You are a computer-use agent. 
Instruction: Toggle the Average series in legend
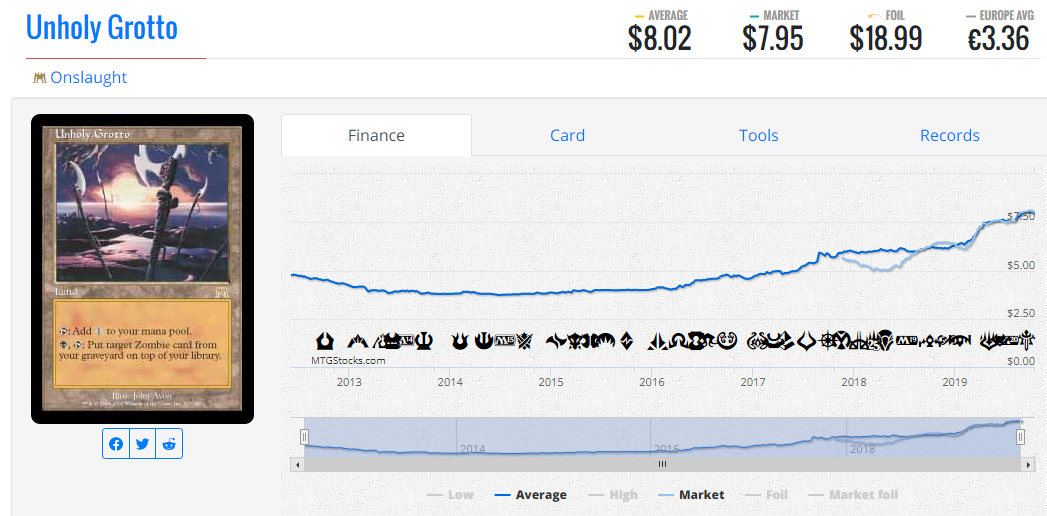pyautogui.click(x=530, y=495)
